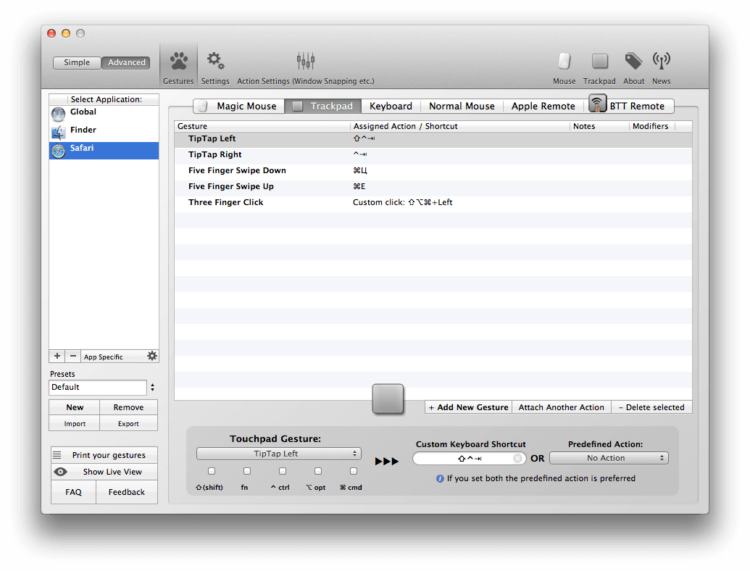Open the News antenna icon
750x571 pixels.
click(x=661, y=66)
